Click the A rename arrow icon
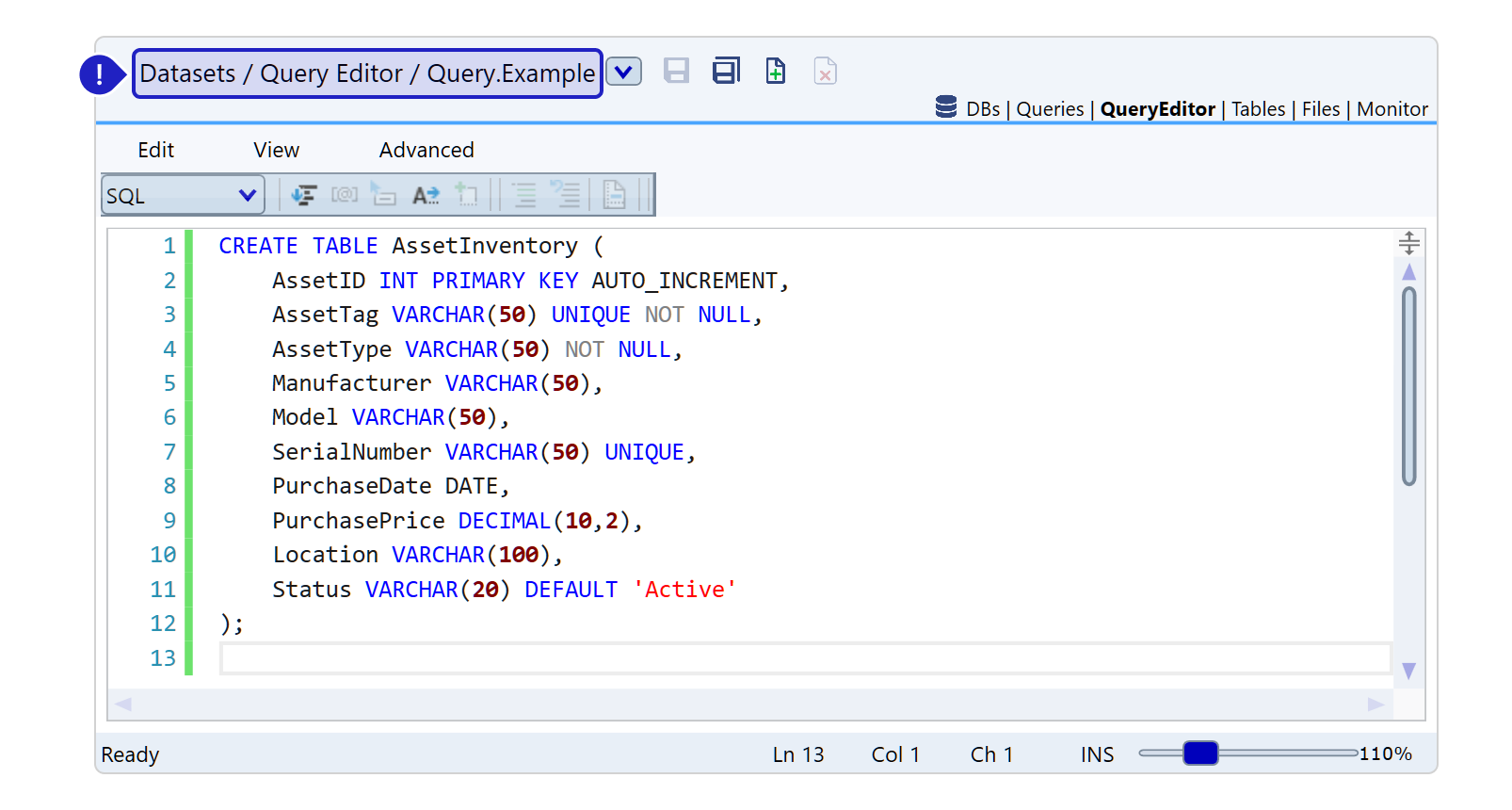 [426, 195]
